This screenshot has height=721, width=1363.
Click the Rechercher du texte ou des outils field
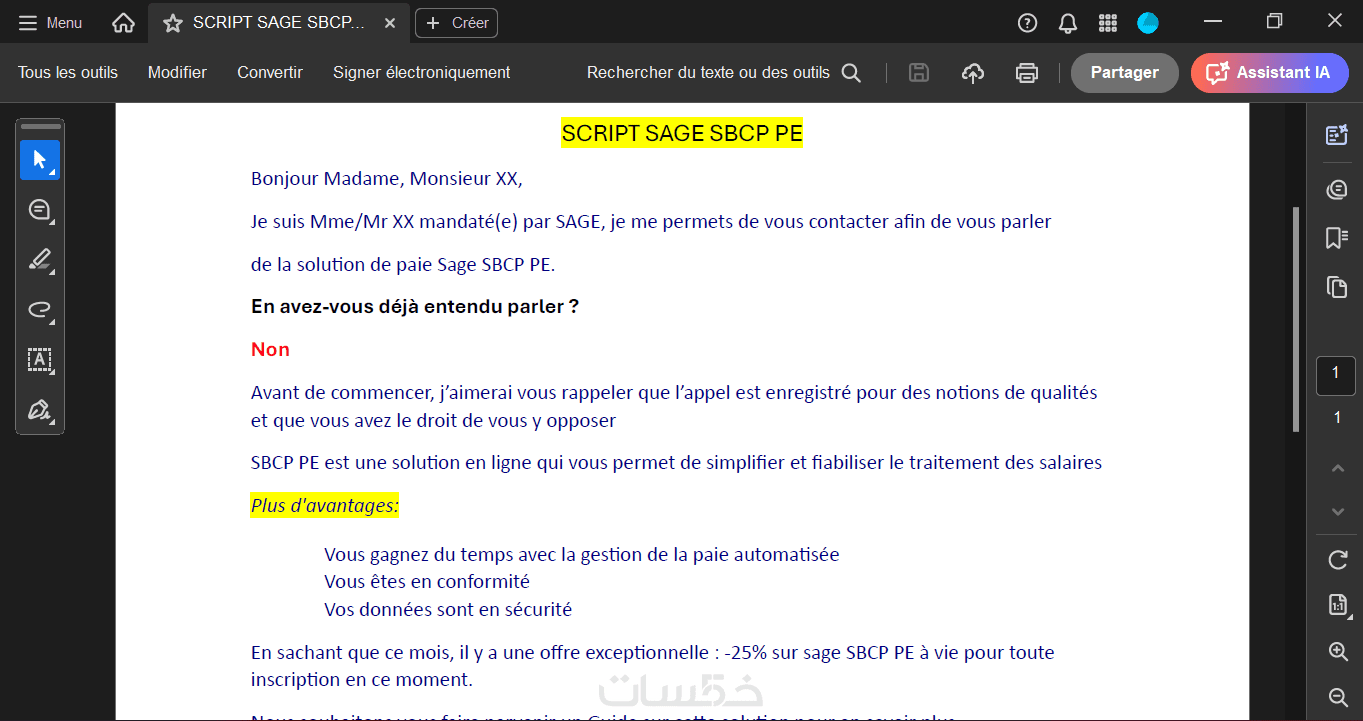click(708, 72)
